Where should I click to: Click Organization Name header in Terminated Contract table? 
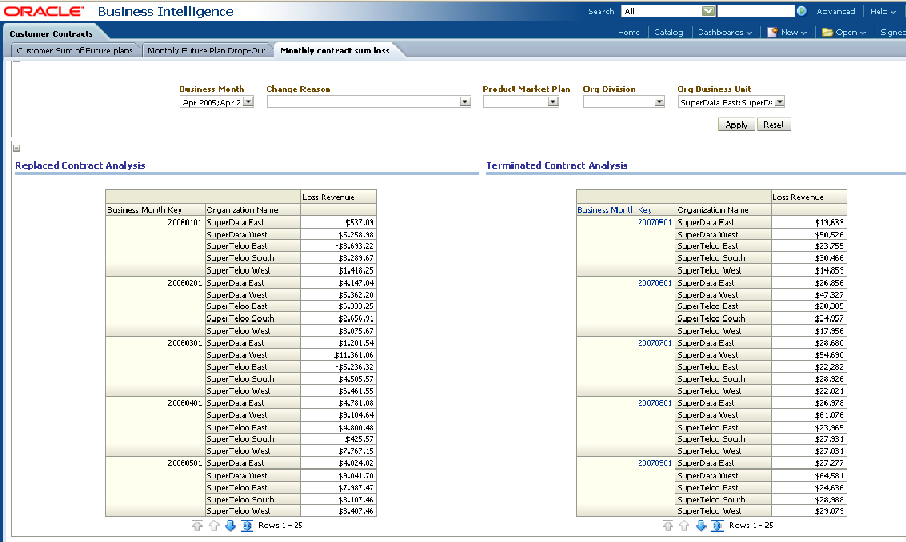[x=713, y=210]
